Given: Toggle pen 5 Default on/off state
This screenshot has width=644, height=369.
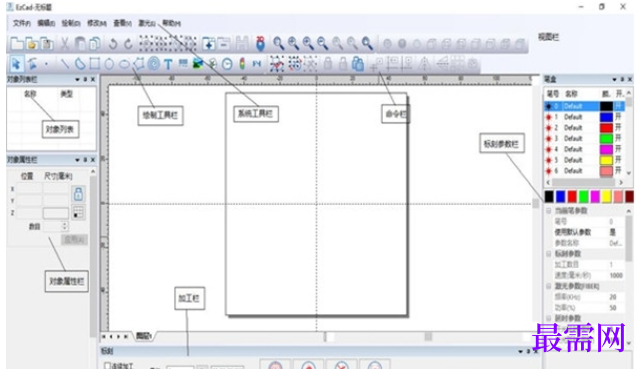Looking at the screenshot, I should pyautogui.click(x=618, y=159).
